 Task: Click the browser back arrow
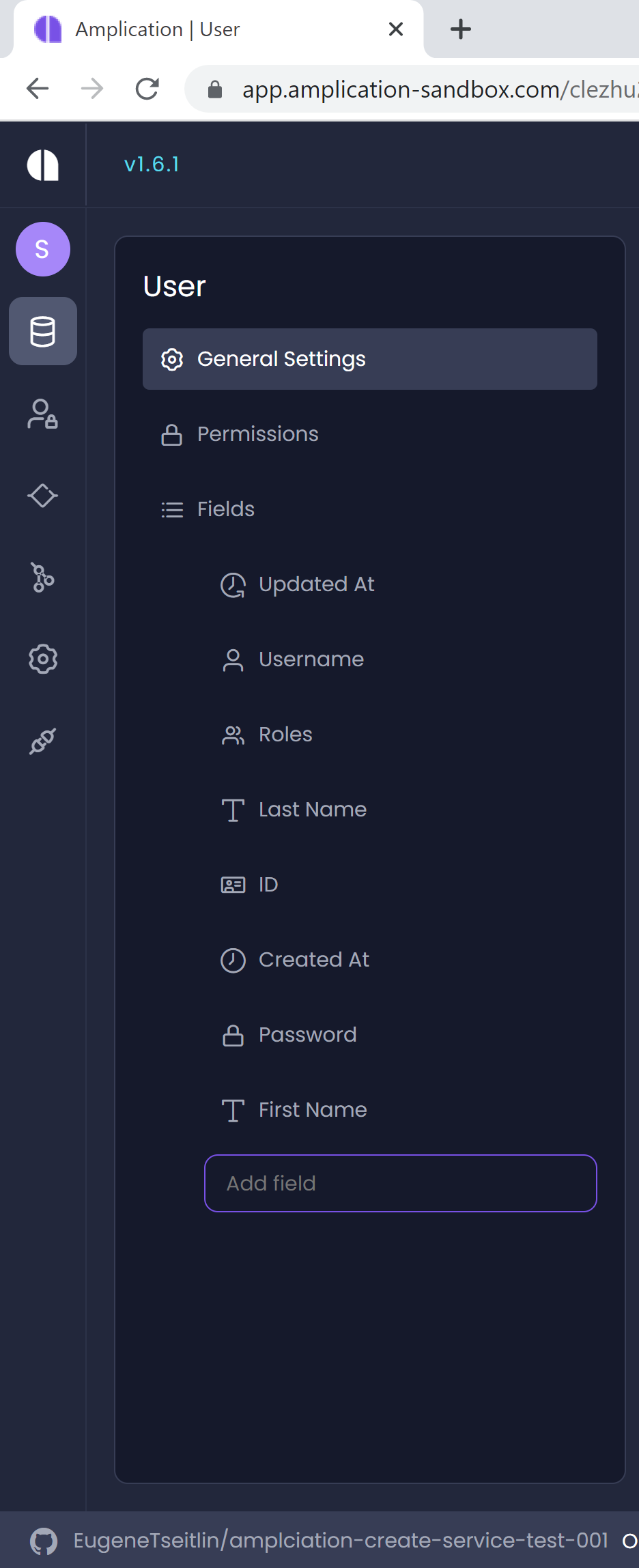(x=38, y=88)
